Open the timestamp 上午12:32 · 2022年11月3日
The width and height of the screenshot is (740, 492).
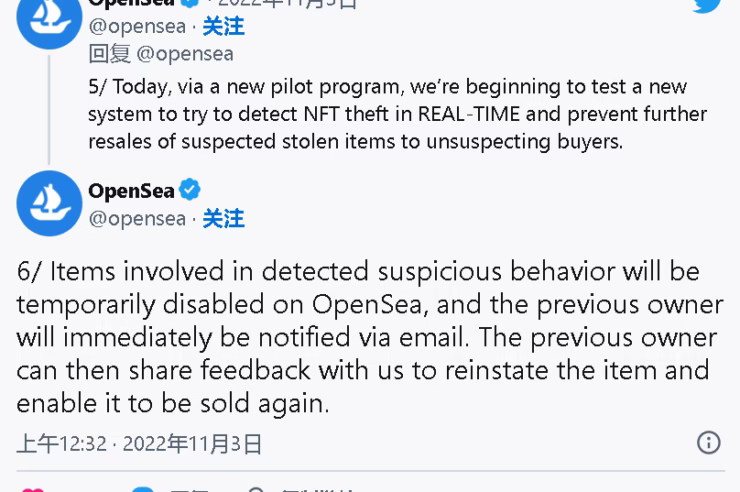pyautogui.click(x=139, y=444)
